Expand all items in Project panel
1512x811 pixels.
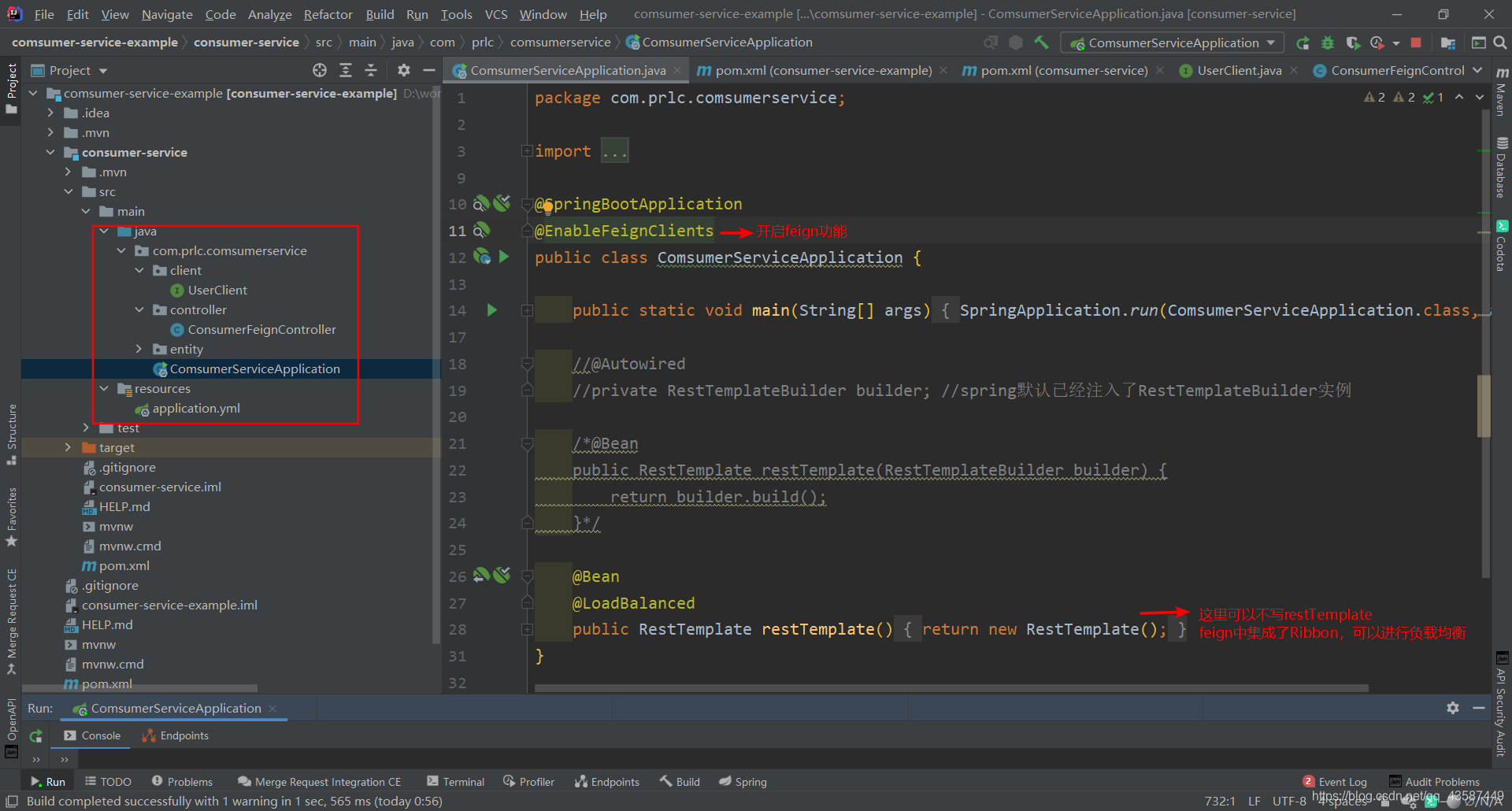coord(346,70)
